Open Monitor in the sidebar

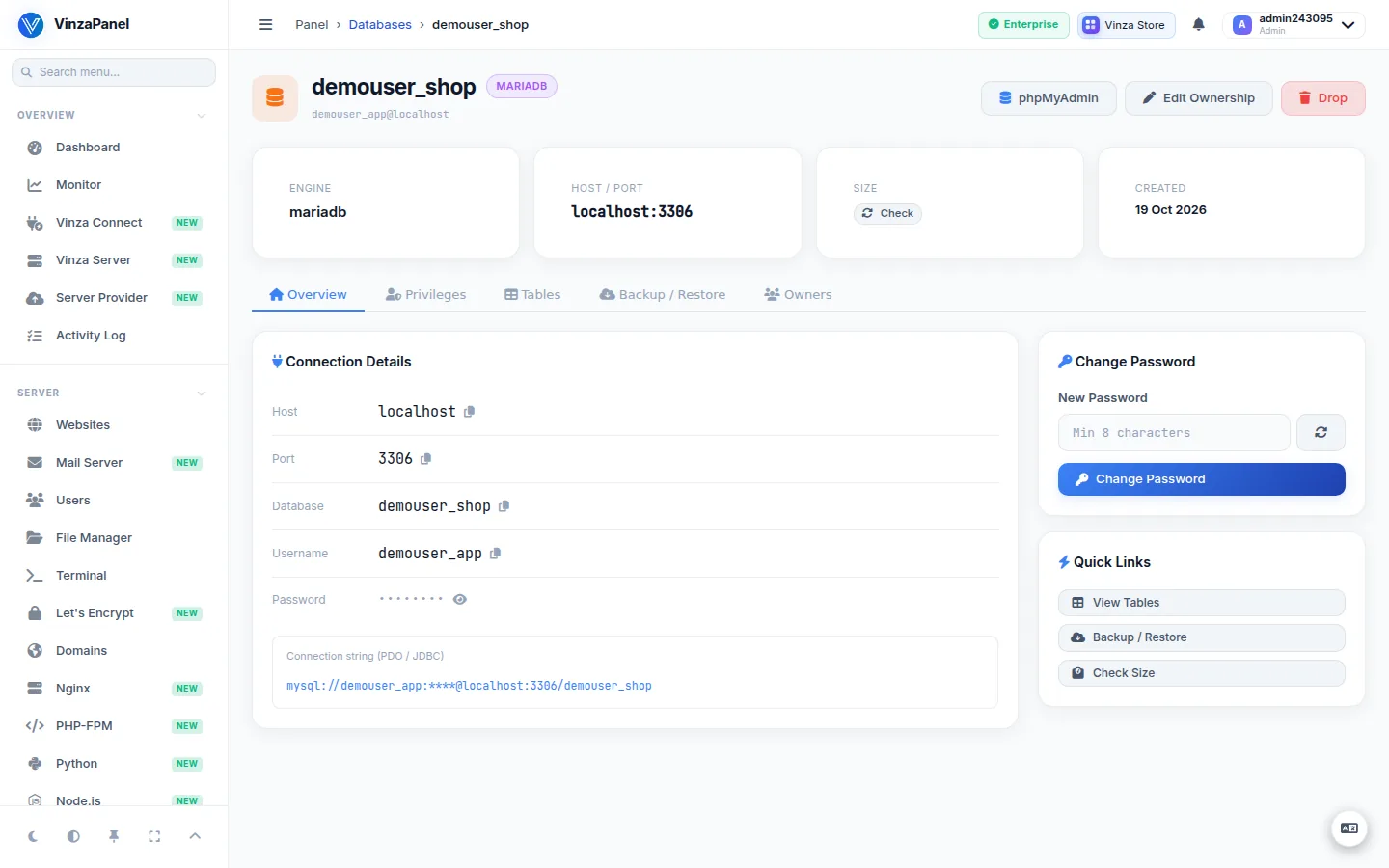(x=114, y=185)
